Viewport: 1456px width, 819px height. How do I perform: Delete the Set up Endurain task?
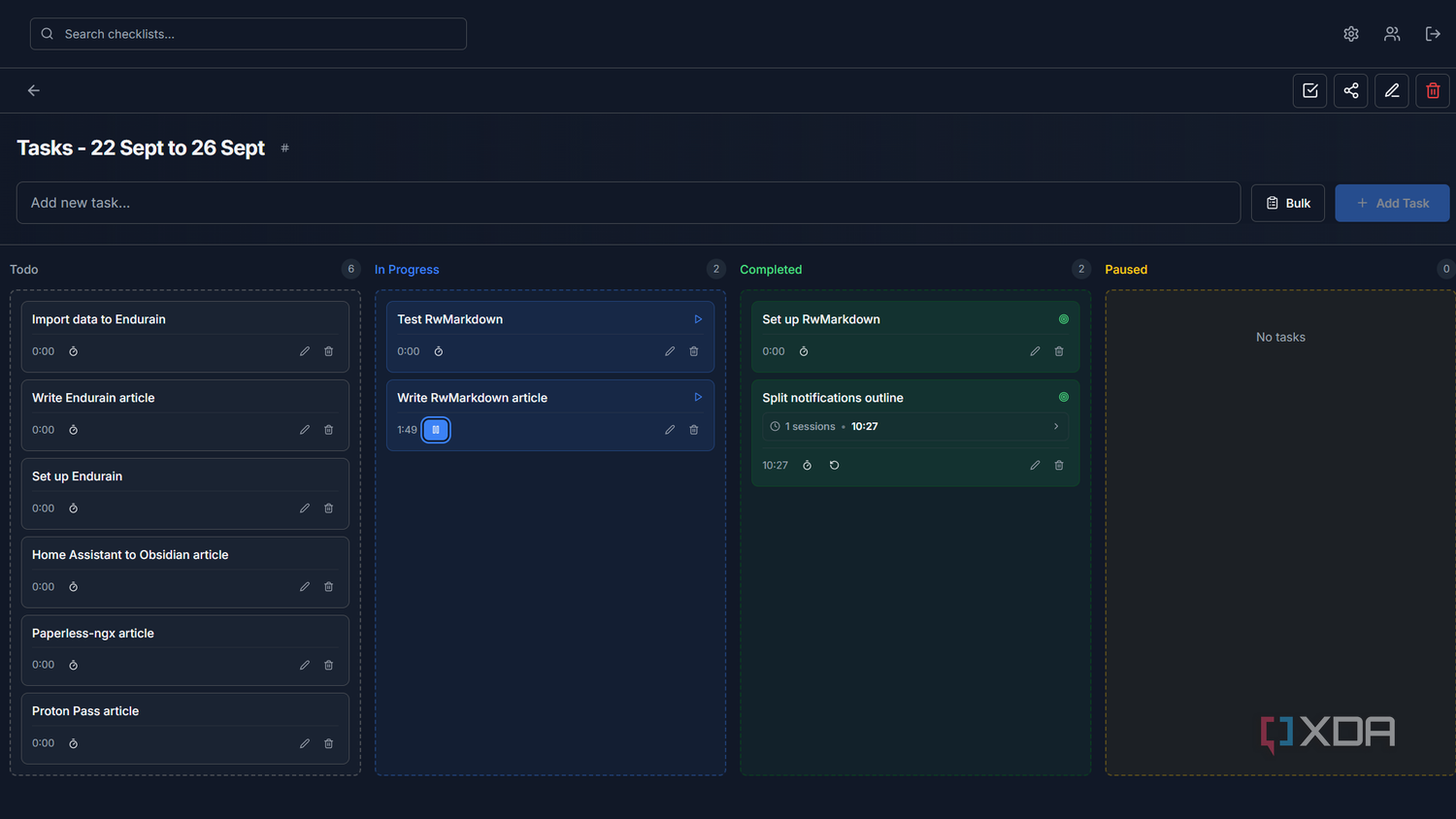pos(329,508)
